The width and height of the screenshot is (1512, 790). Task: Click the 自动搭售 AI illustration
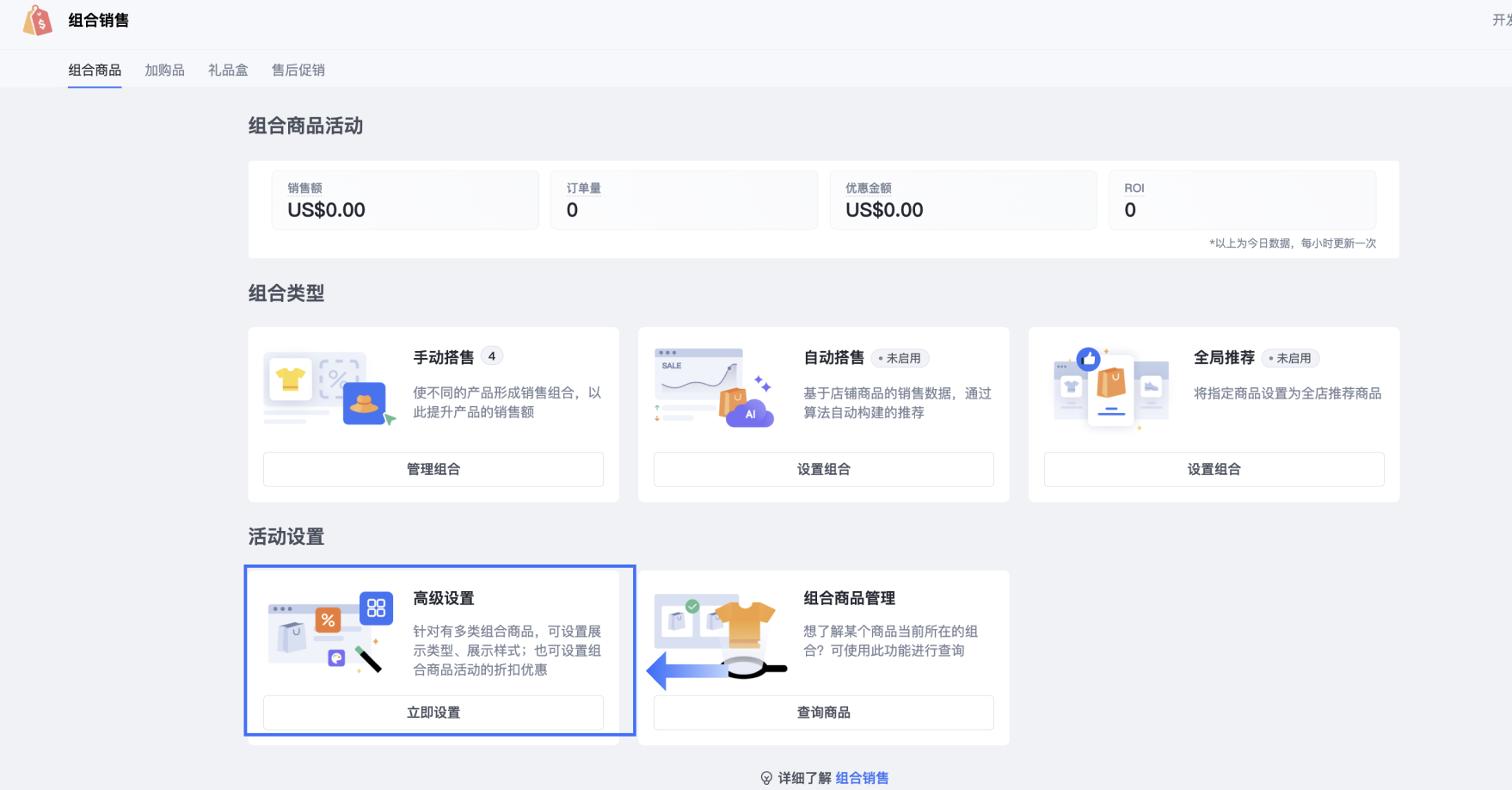[x=715, y=388]
